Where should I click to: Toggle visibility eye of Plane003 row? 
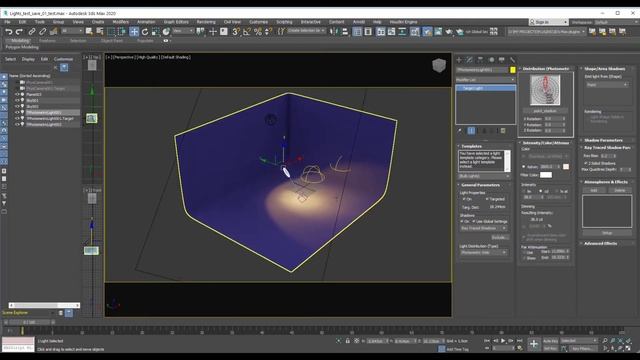coord(17,94)
